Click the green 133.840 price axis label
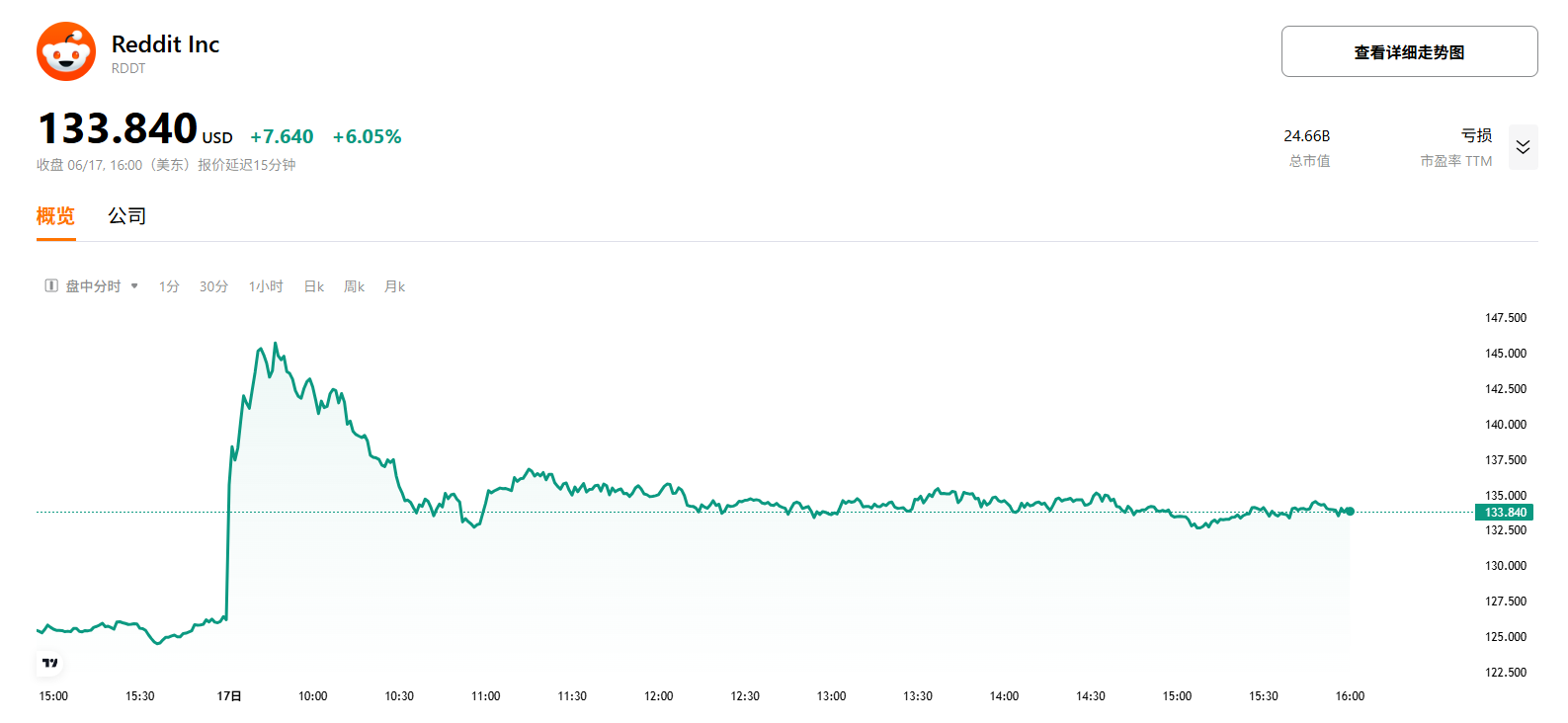Image resolution: width=1568 pixels, height=723 pixels. pos(1504,513)
